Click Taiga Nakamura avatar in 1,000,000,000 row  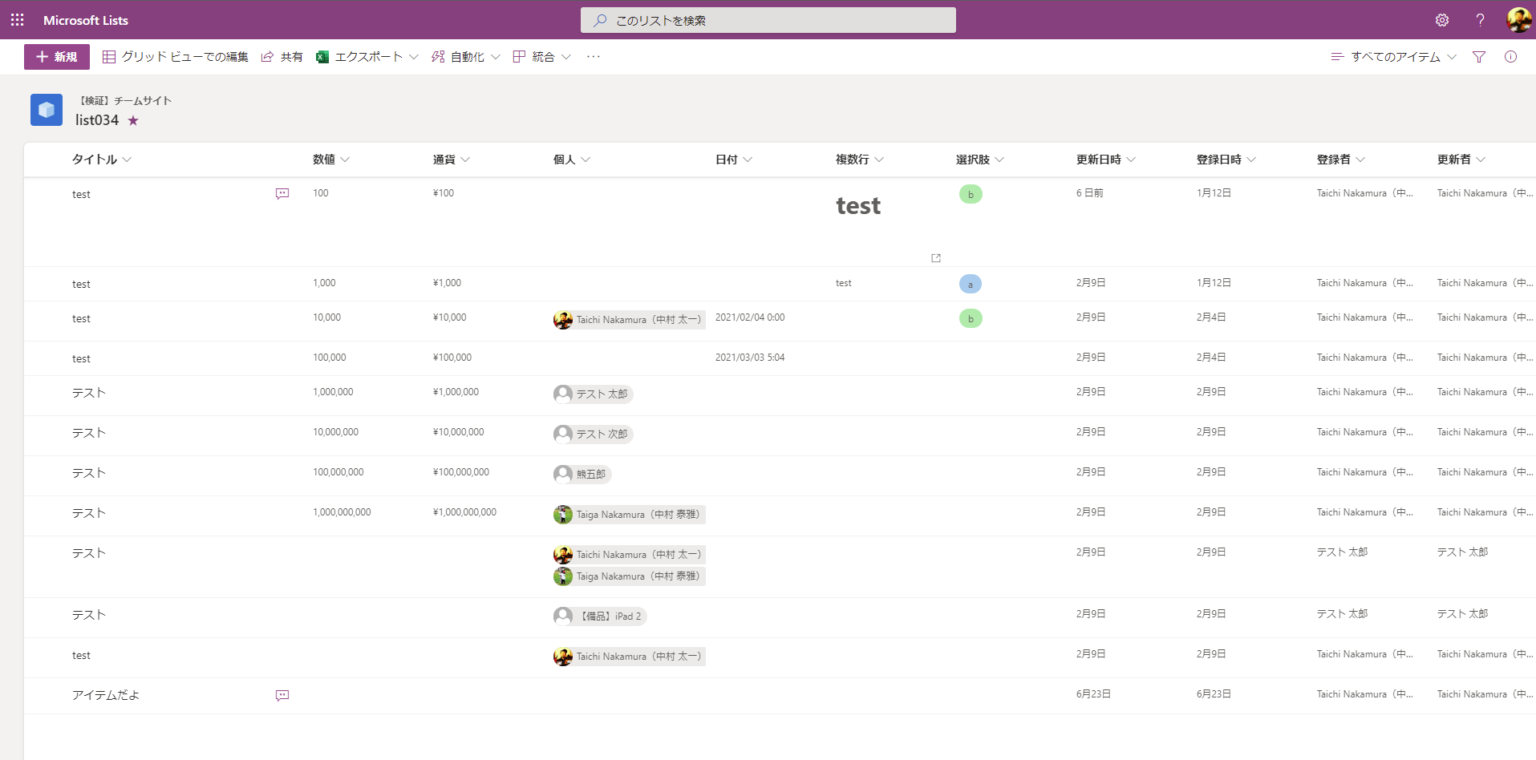point(563,515)
